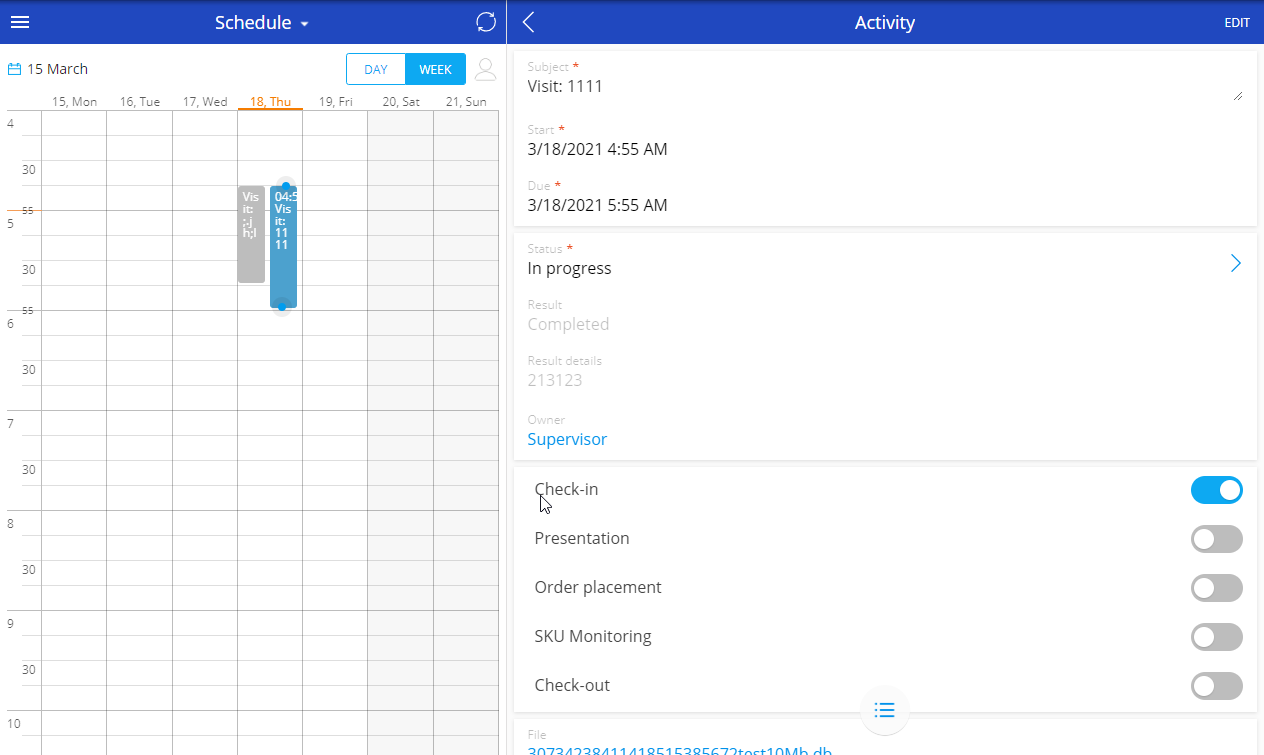Image resolution: width=1264 pixels, height=755 pixels.
Task: Open Status options via chevron arrow
Action: point(1236,263)
